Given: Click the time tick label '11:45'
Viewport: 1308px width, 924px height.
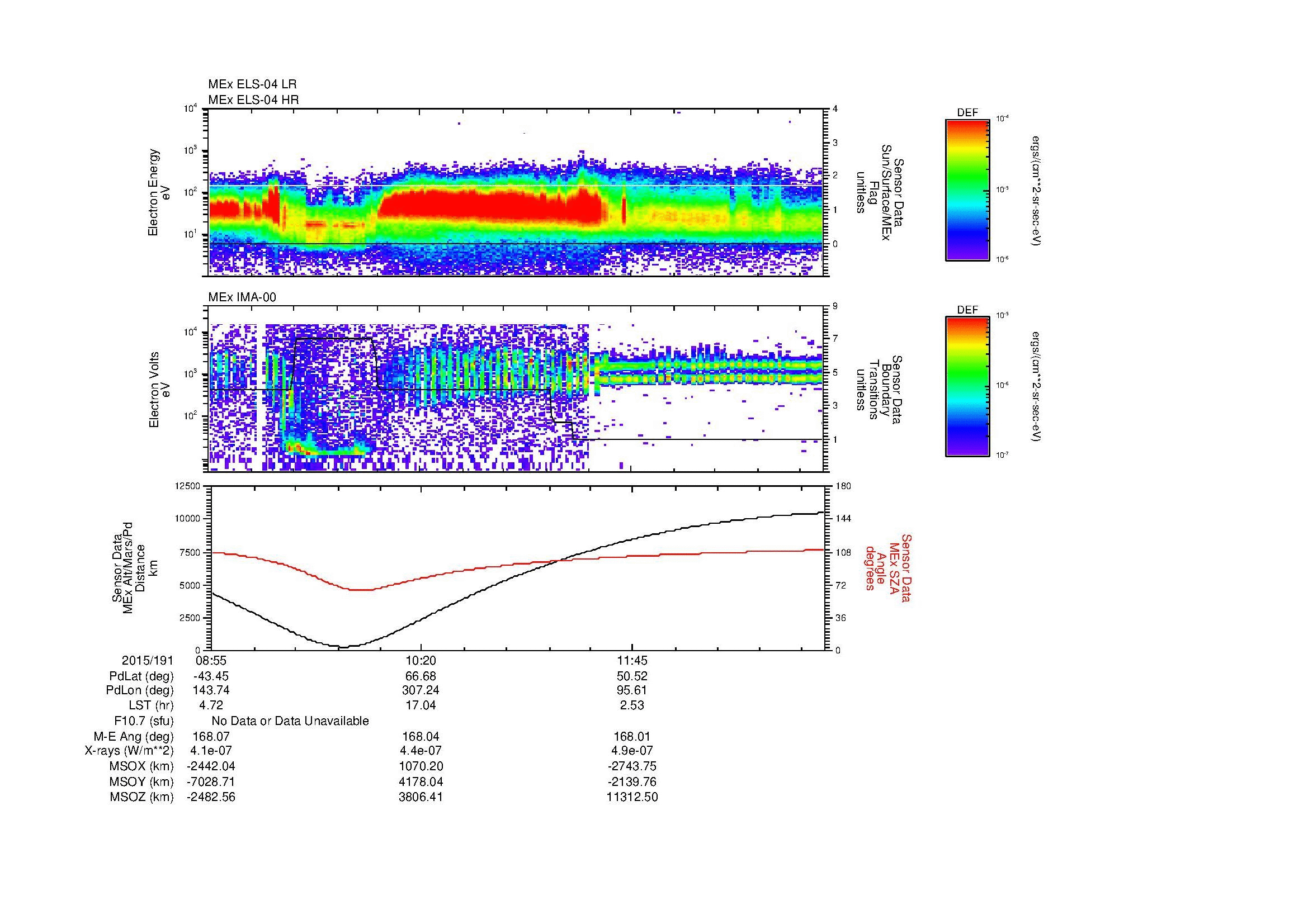Looking at the screenshot, I should [632, 661].
